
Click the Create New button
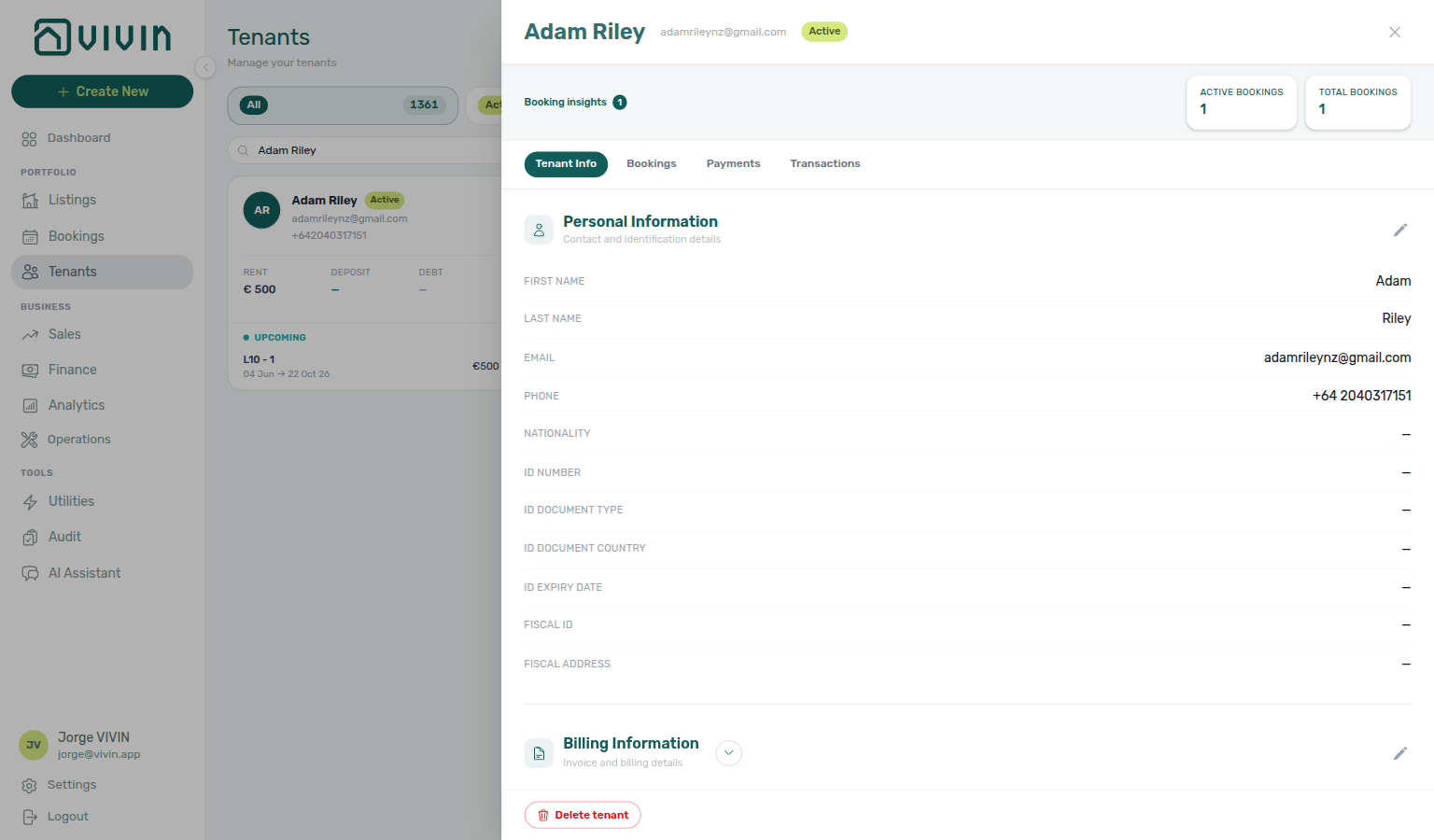click(x=103, y=91)
